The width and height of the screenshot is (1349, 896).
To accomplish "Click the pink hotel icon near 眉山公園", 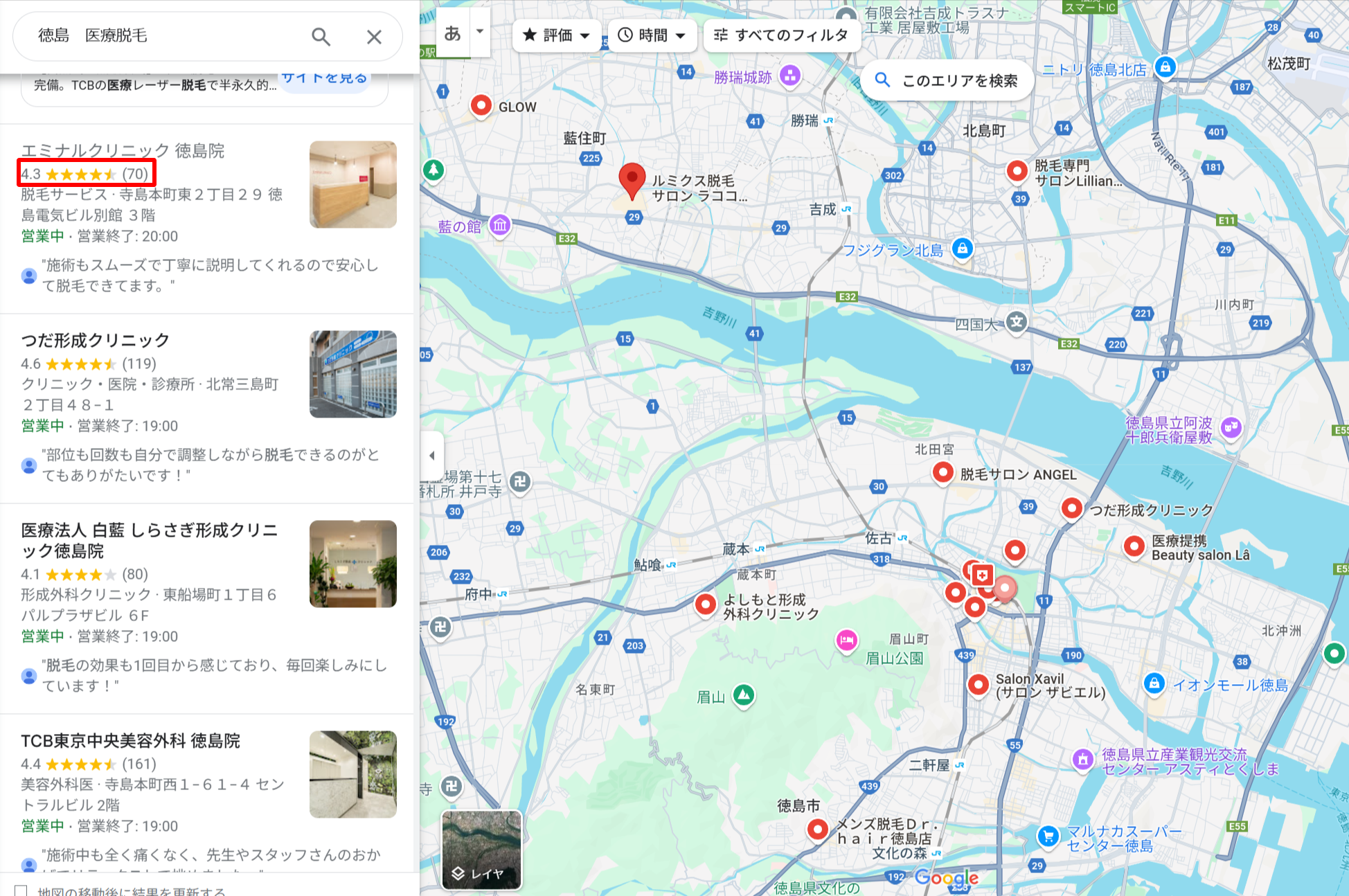I will coord(846,640).
